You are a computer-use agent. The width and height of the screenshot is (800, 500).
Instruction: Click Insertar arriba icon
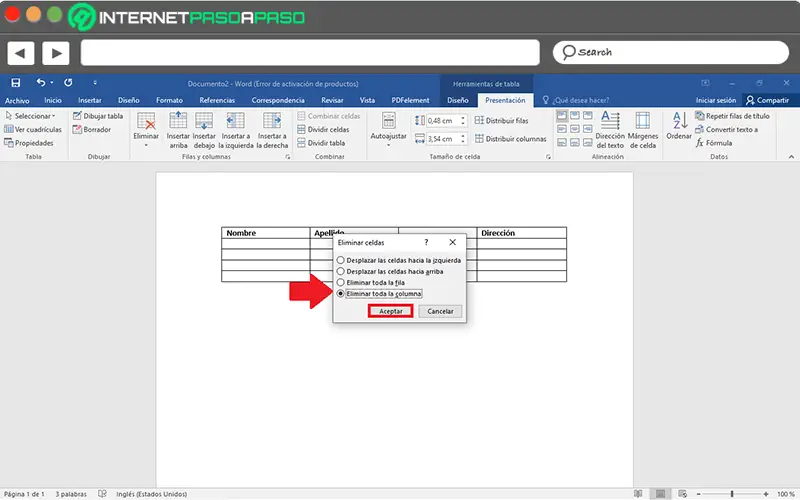tap(178, 130)
